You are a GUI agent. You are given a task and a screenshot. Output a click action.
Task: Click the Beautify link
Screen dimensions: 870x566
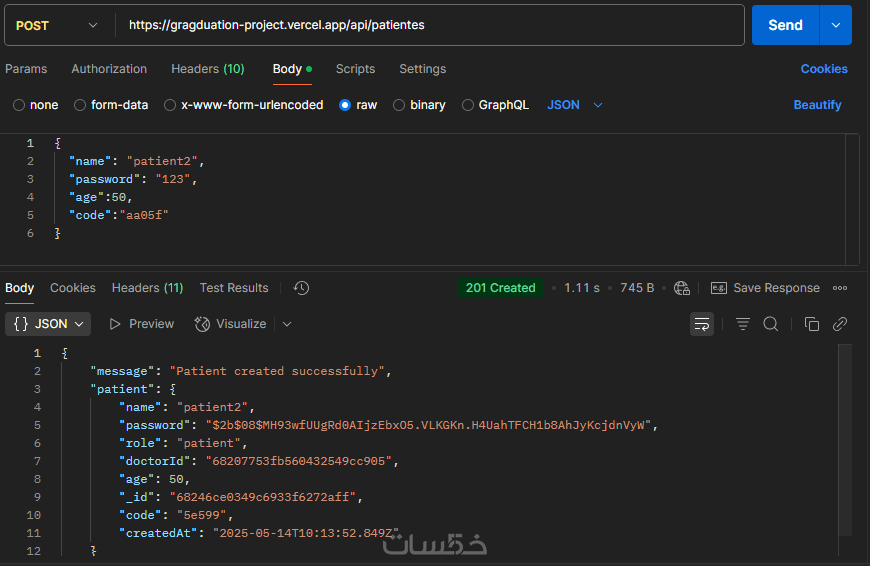[x=817, y=105]
